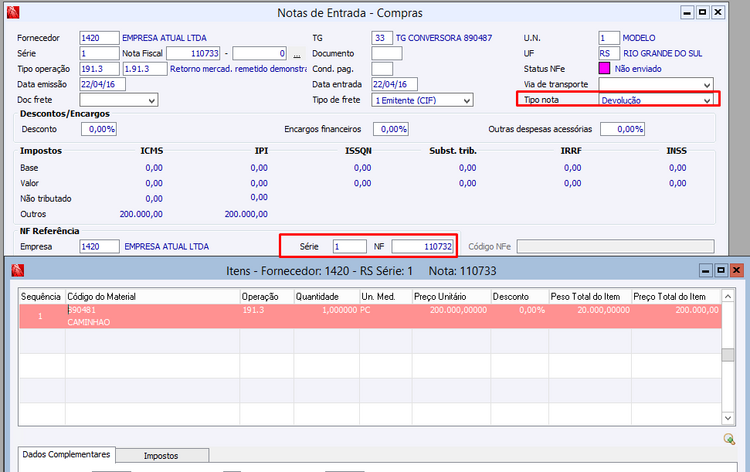The height and width of the screenshot is (472, 750).
Task: Open the Tipo nota dropdown
Action: pyautogui.click(x=707, y=100)
